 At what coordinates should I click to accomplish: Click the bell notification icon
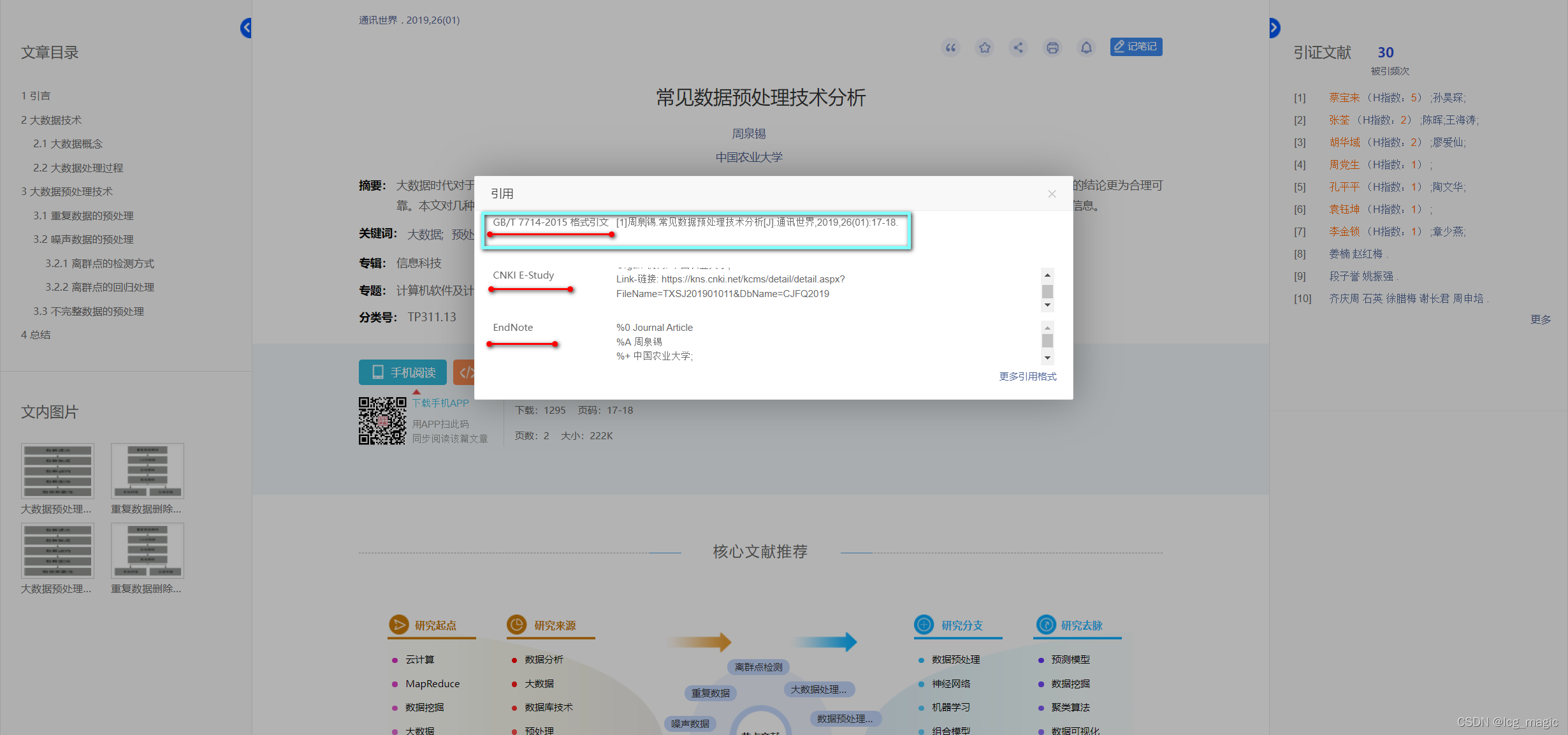coord(1086,48)
